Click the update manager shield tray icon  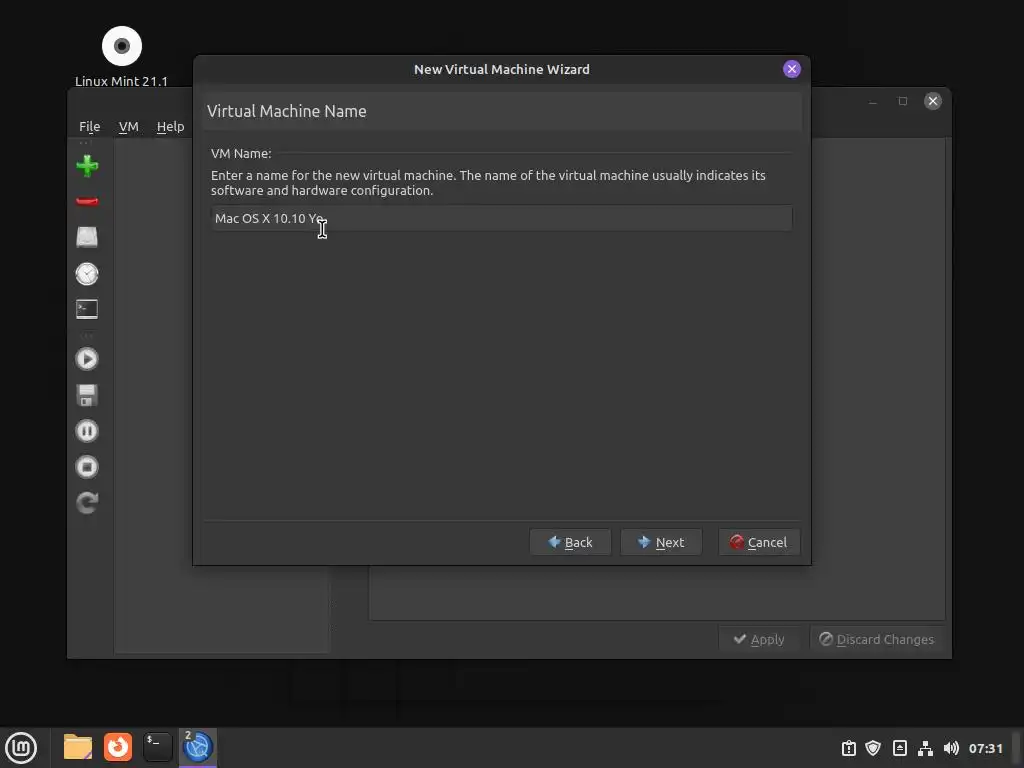point(873,748)
